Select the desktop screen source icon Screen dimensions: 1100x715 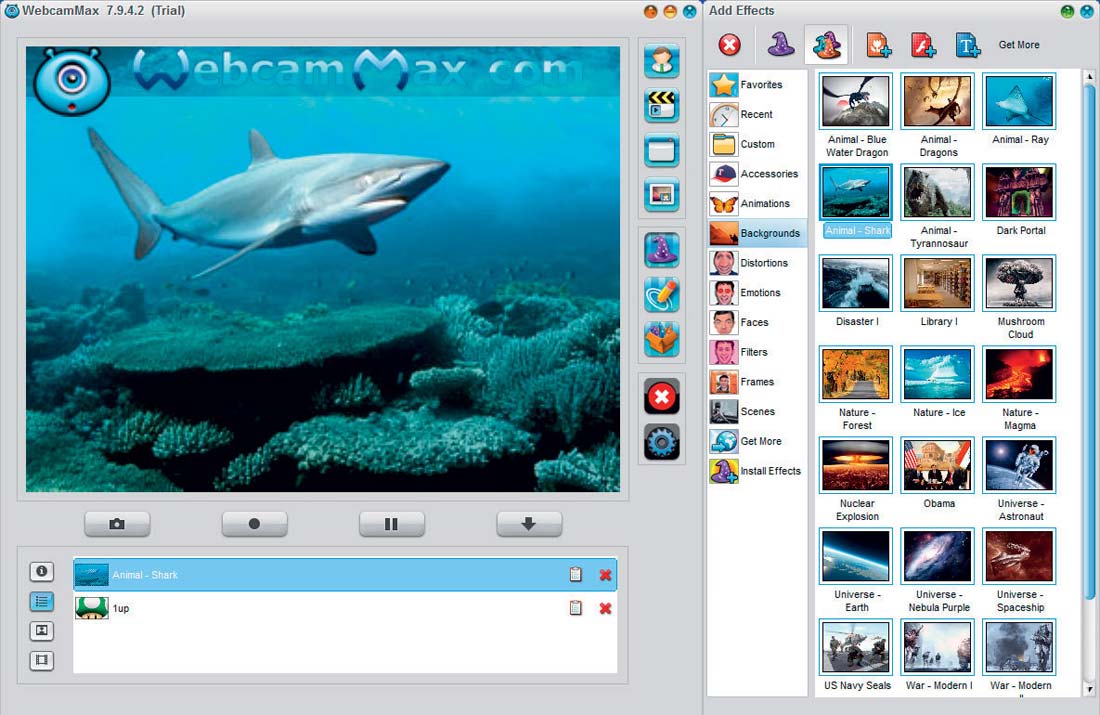tap(662, 150)
